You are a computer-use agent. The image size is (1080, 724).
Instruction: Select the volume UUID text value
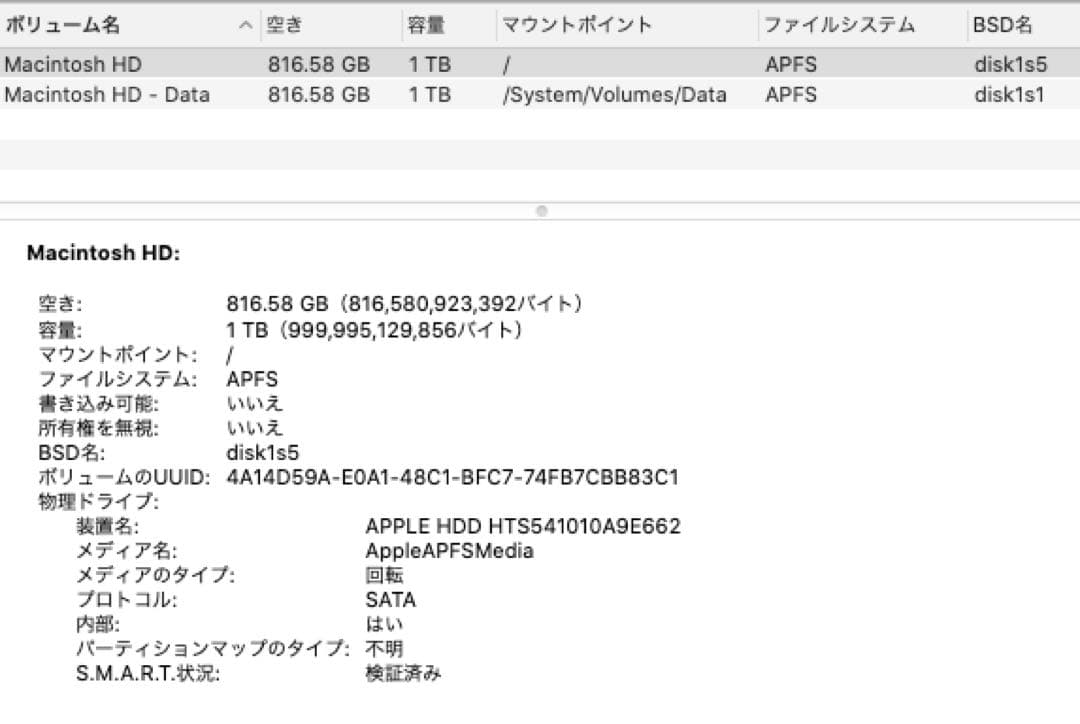(x=450, y=476)
